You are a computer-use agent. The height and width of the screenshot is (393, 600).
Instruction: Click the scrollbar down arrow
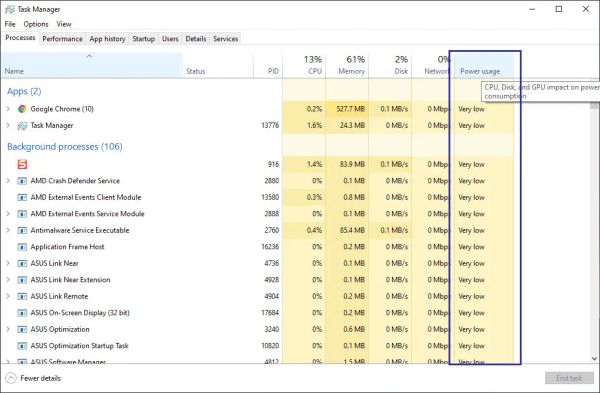click(x=594, y=359)
